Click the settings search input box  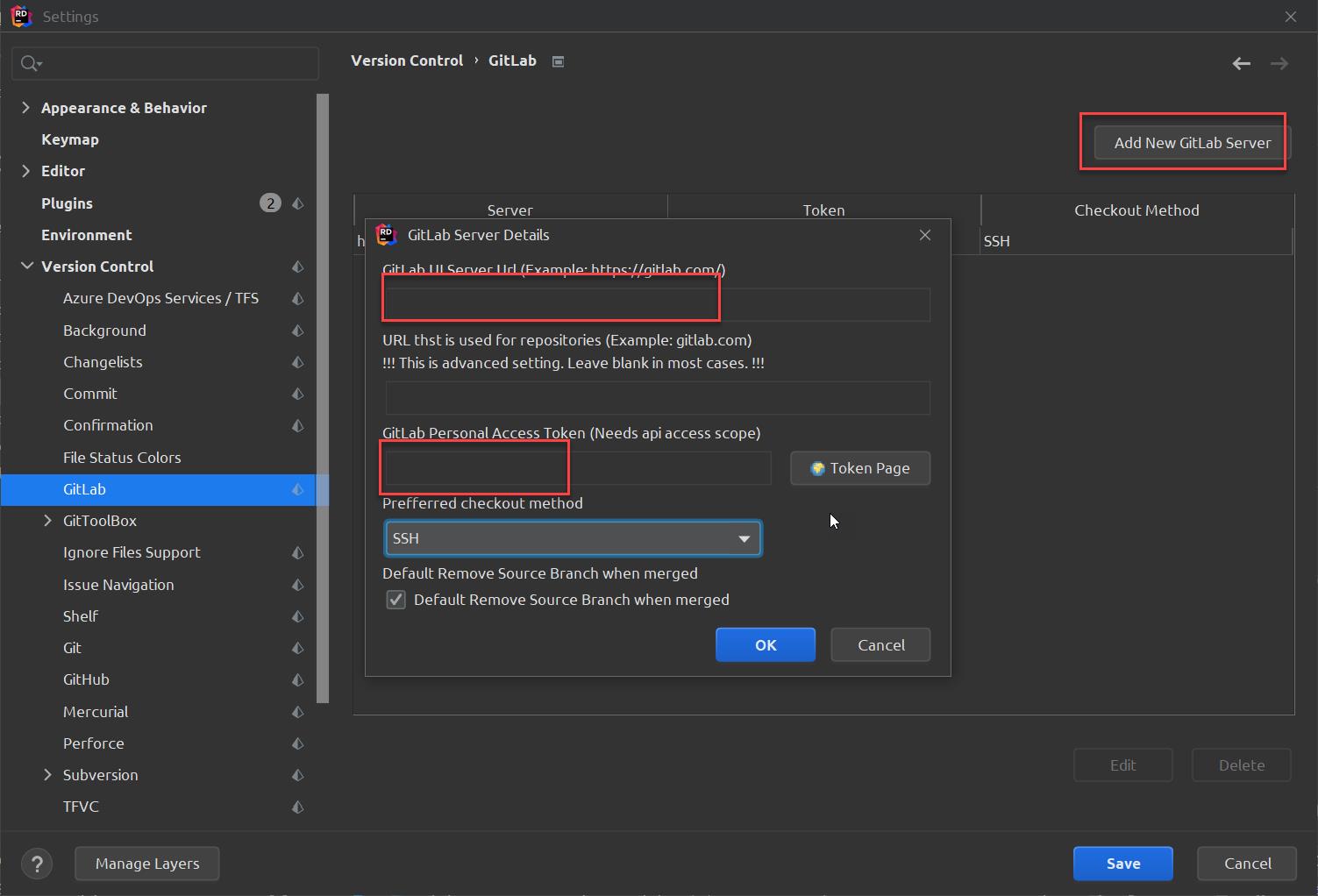165,63
